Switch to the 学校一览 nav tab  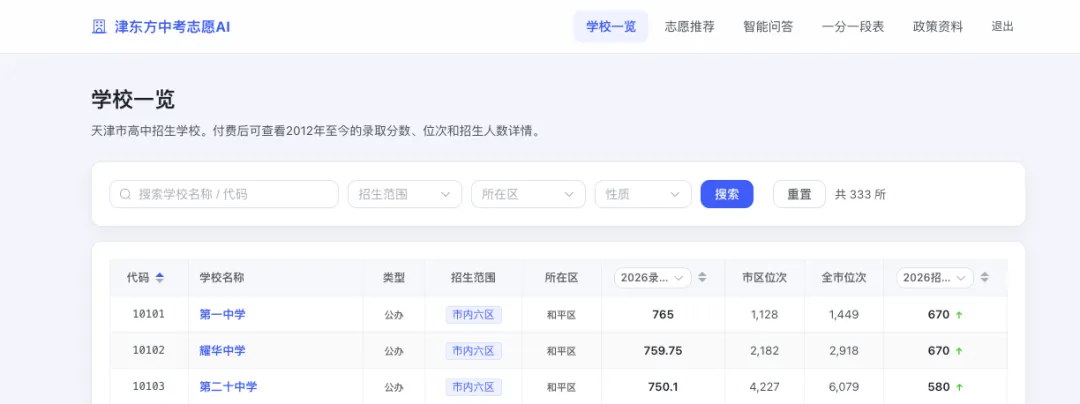(x=611, y=27)
